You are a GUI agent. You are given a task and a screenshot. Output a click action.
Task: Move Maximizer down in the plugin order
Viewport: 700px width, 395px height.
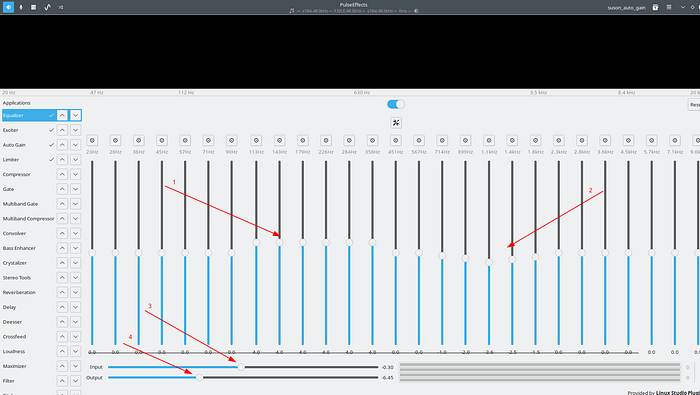[x=75, y=366]
